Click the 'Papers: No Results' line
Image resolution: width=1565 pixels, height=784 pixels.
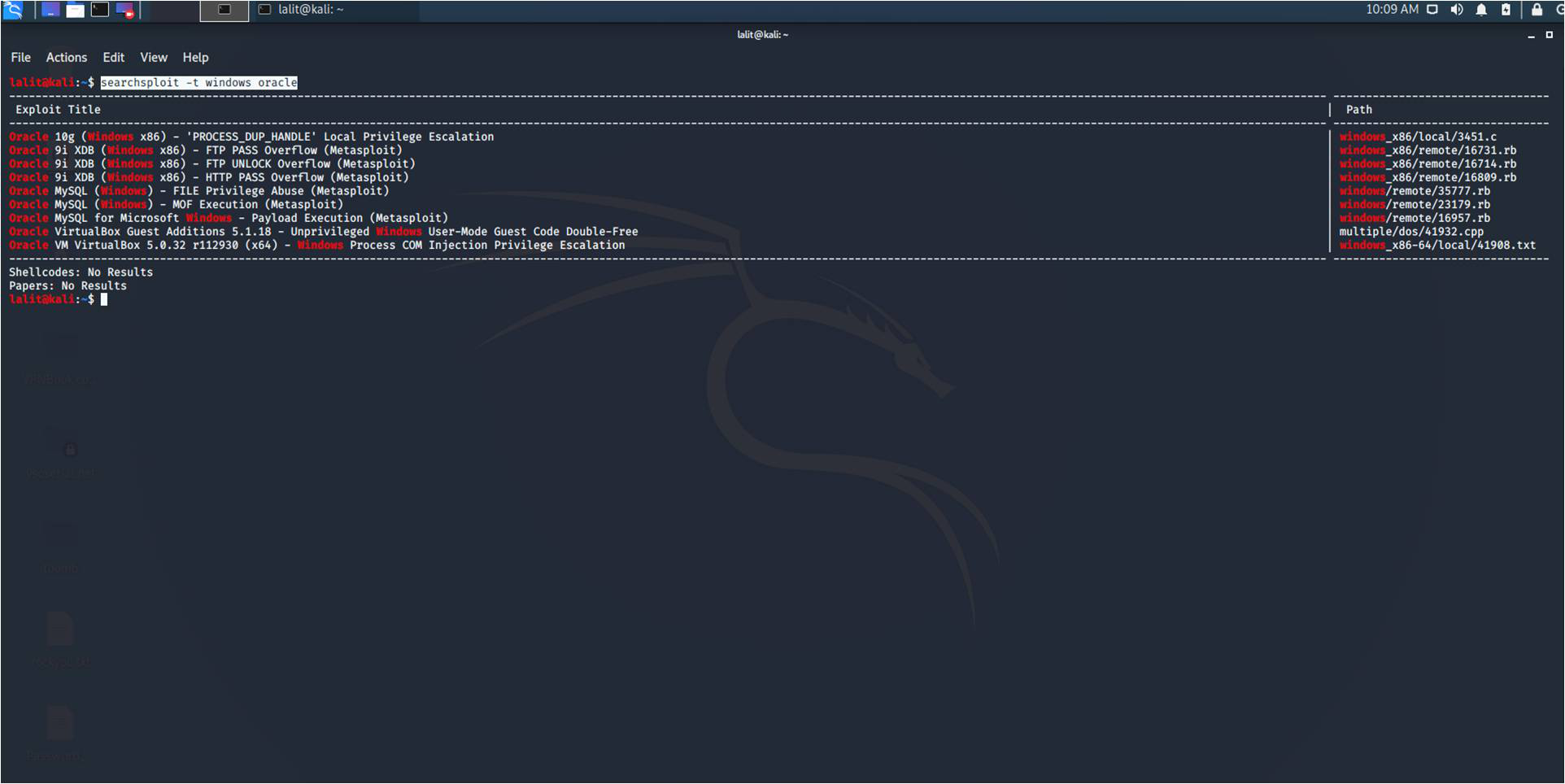click(x=68, y=286)
